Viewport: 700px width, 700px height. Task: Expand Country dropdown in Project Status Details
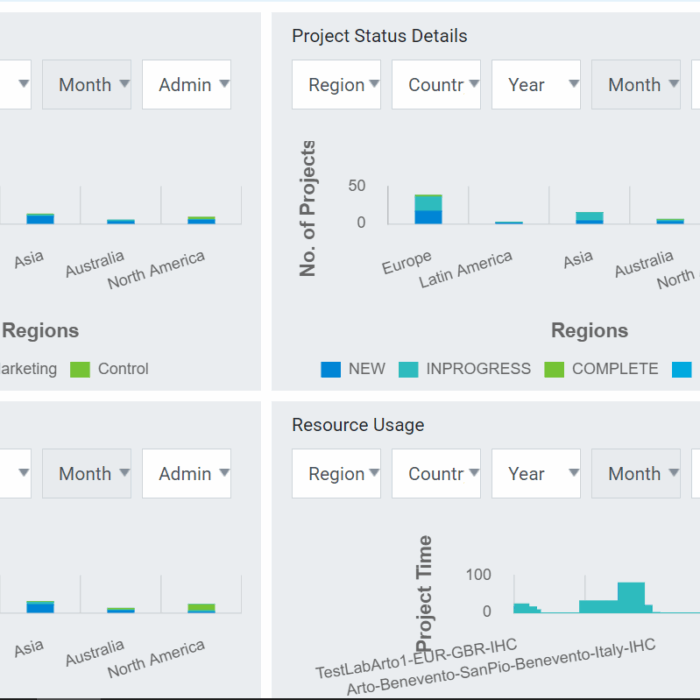pos(436,84)
